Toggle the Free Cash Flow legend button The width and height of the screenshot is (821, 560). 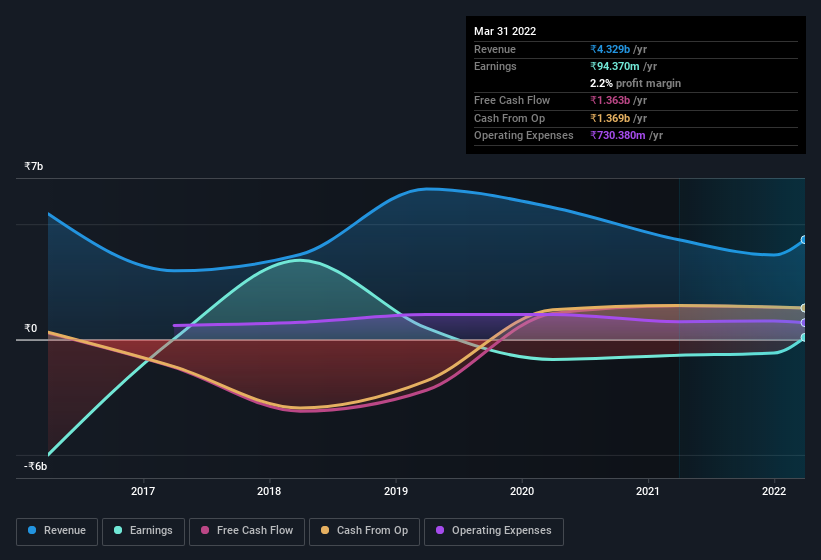click(x=247, y=531)
